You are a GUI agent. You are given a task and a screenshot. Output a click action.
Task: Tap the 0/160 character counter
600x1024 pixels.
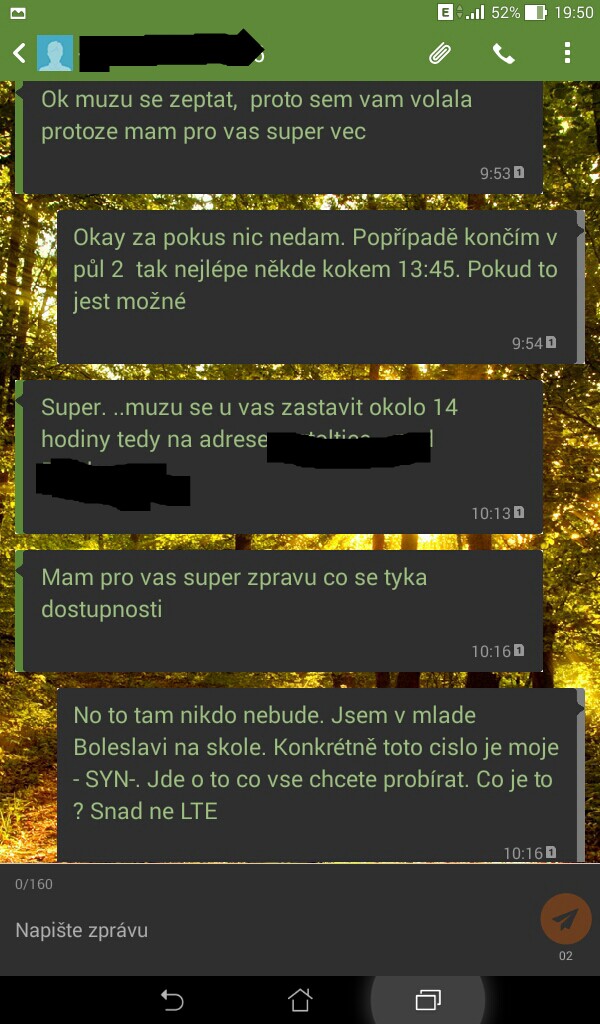(x=34, y=884)
